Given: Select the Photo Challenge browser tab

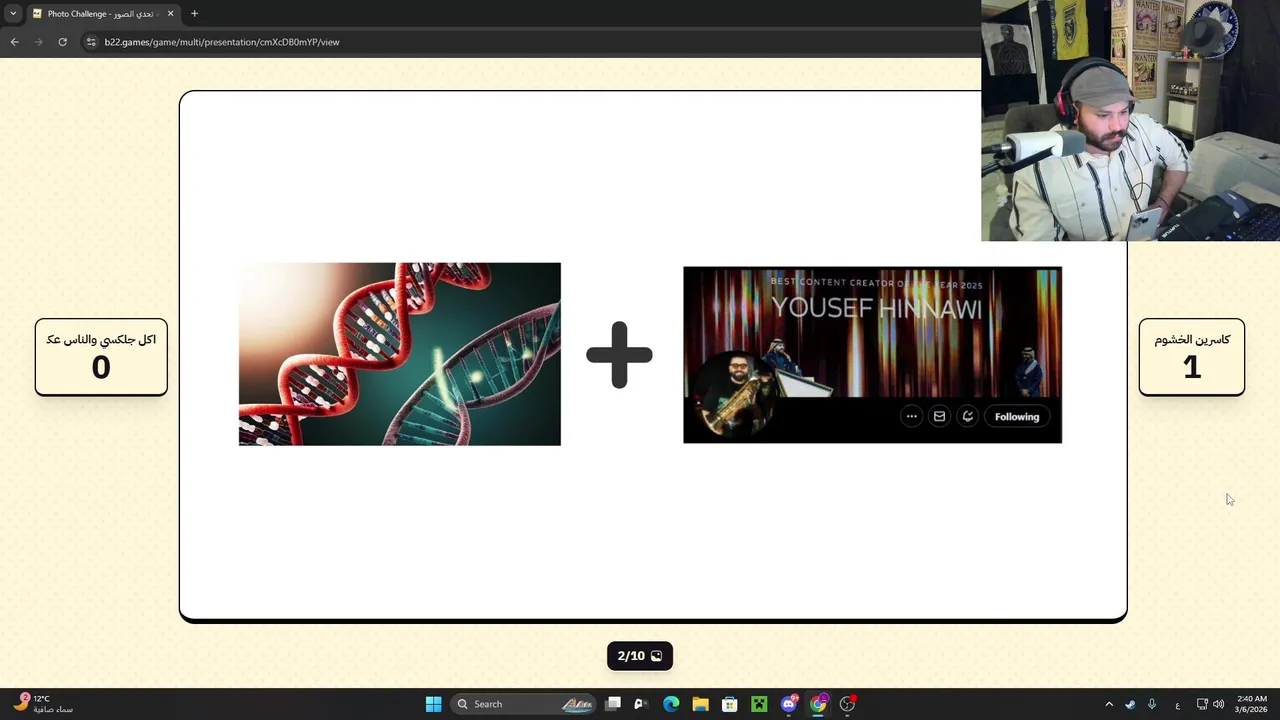Looking at the screenshot, I should tap(103, 14).
